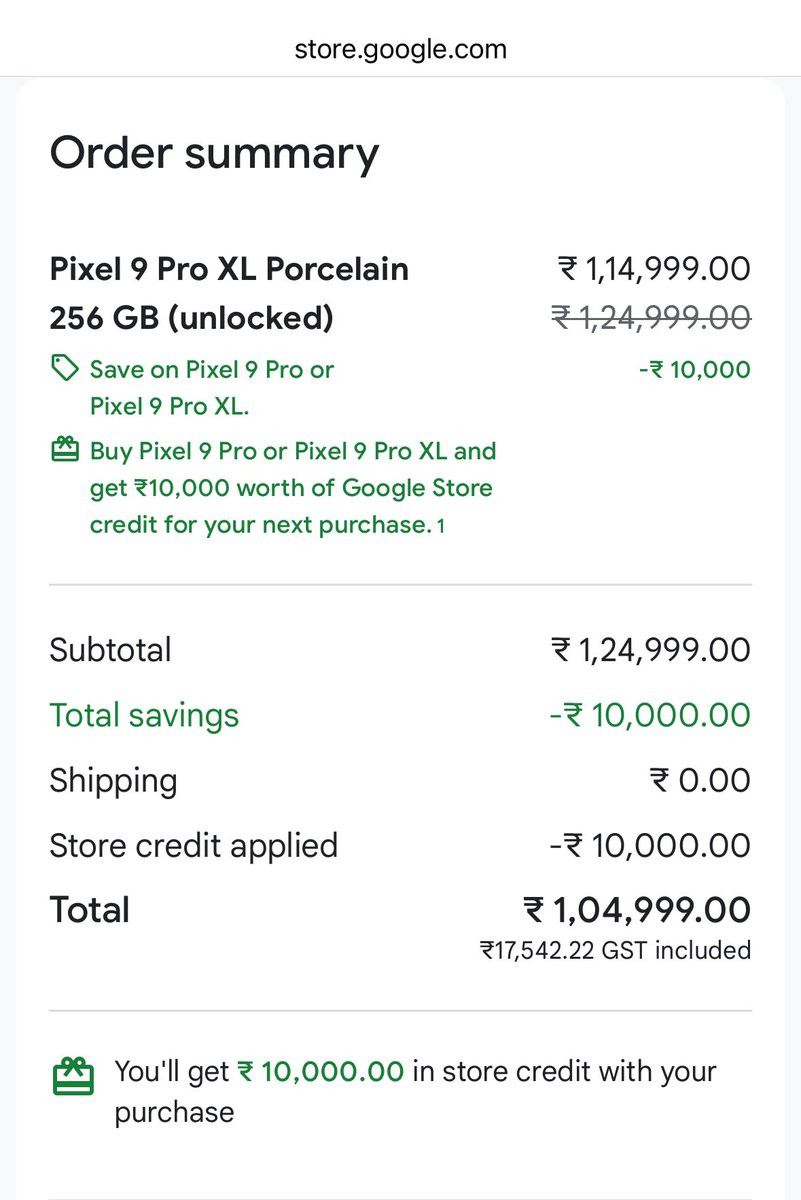This screenshot has width=801, height=1200.
Task: Click the "256 GB (unlocked)" storage text
Action: tap(191, 318)
